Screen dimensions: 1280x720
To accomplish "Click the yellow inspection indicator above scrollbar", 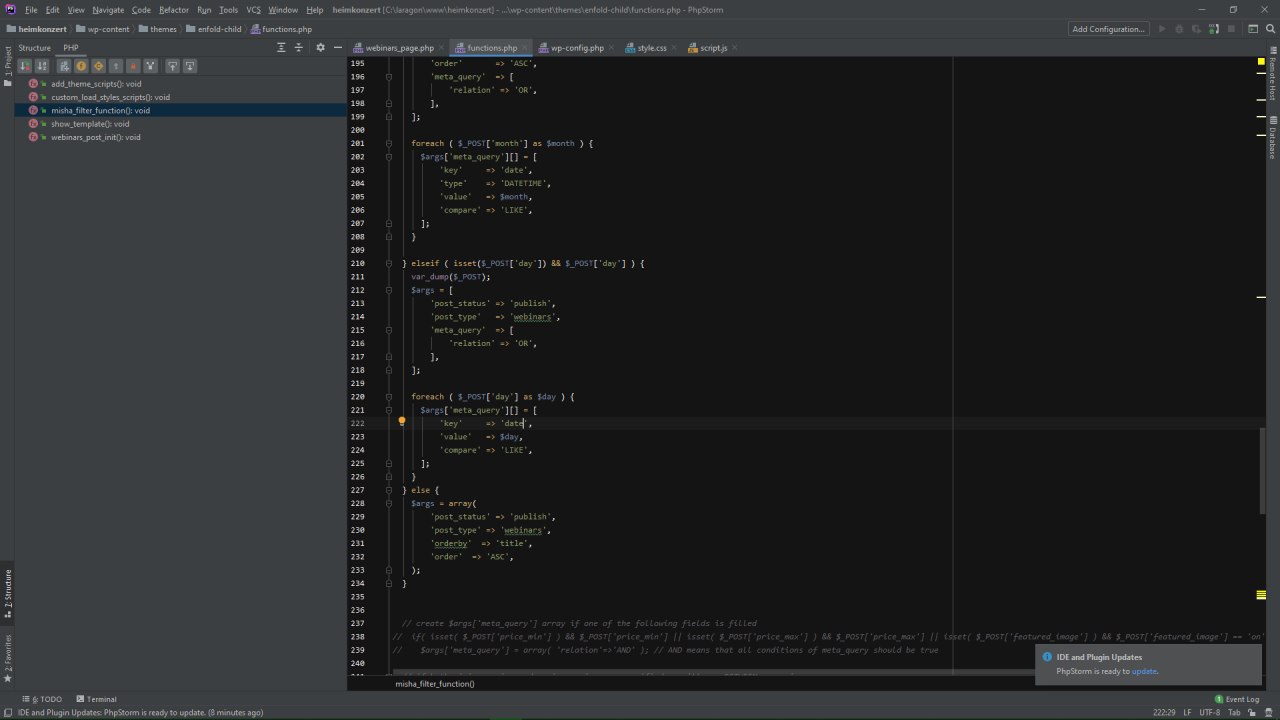I will click(x=1262, y=62).
